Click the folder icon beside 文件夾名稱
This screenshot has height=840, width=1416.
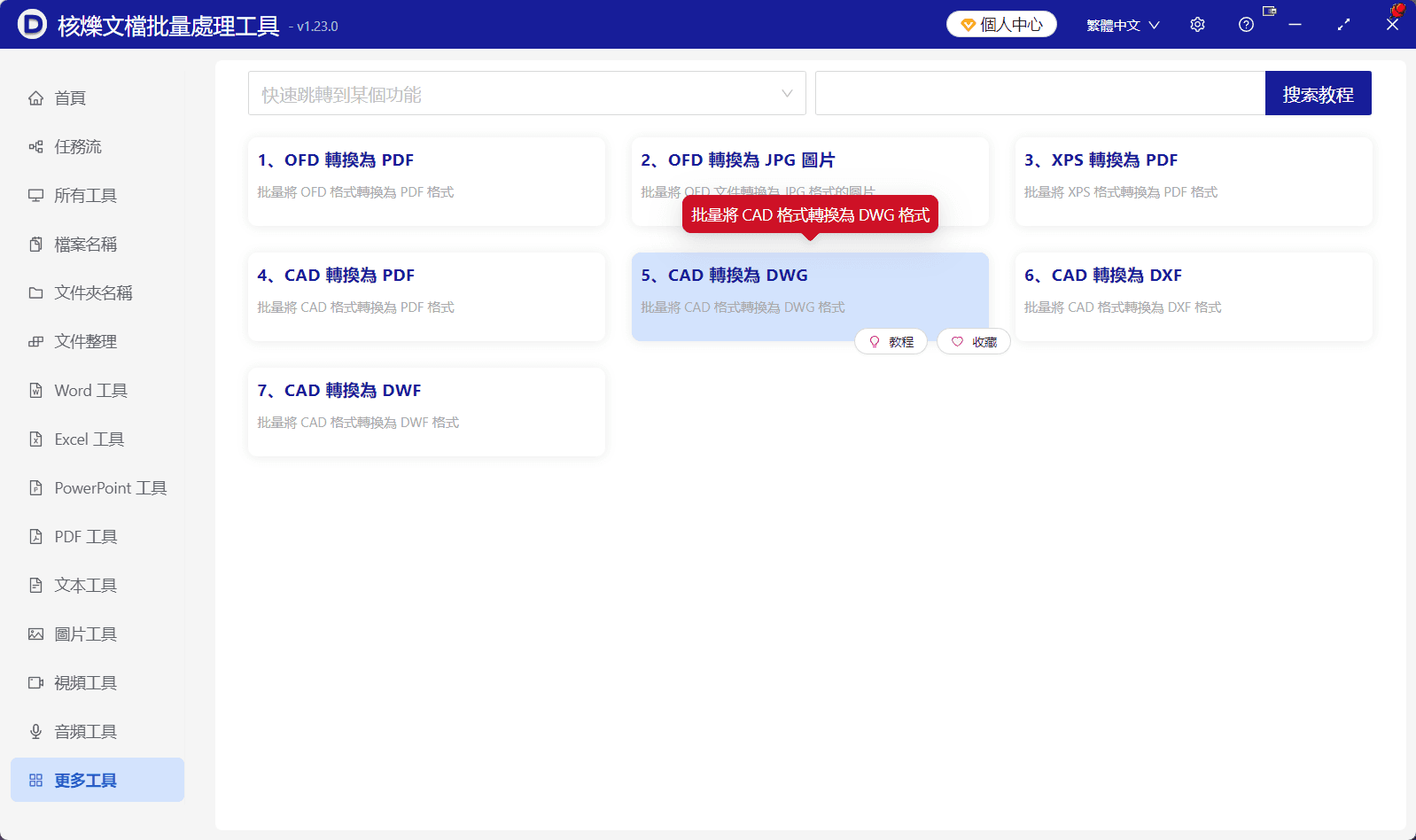click(x=35, y=292)
